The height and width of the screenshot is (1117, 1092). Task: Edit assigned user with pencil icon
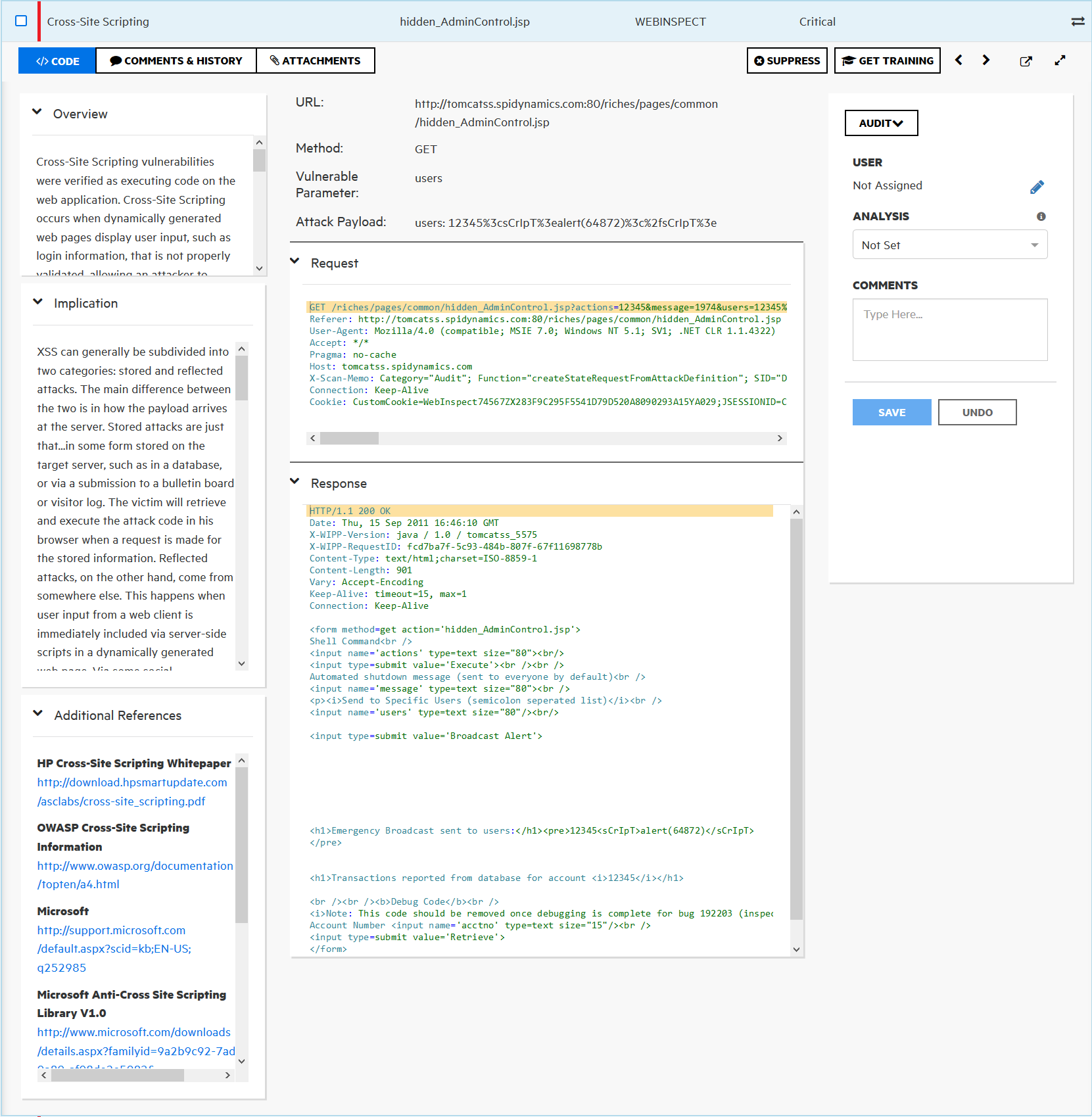click(1037, 187)
